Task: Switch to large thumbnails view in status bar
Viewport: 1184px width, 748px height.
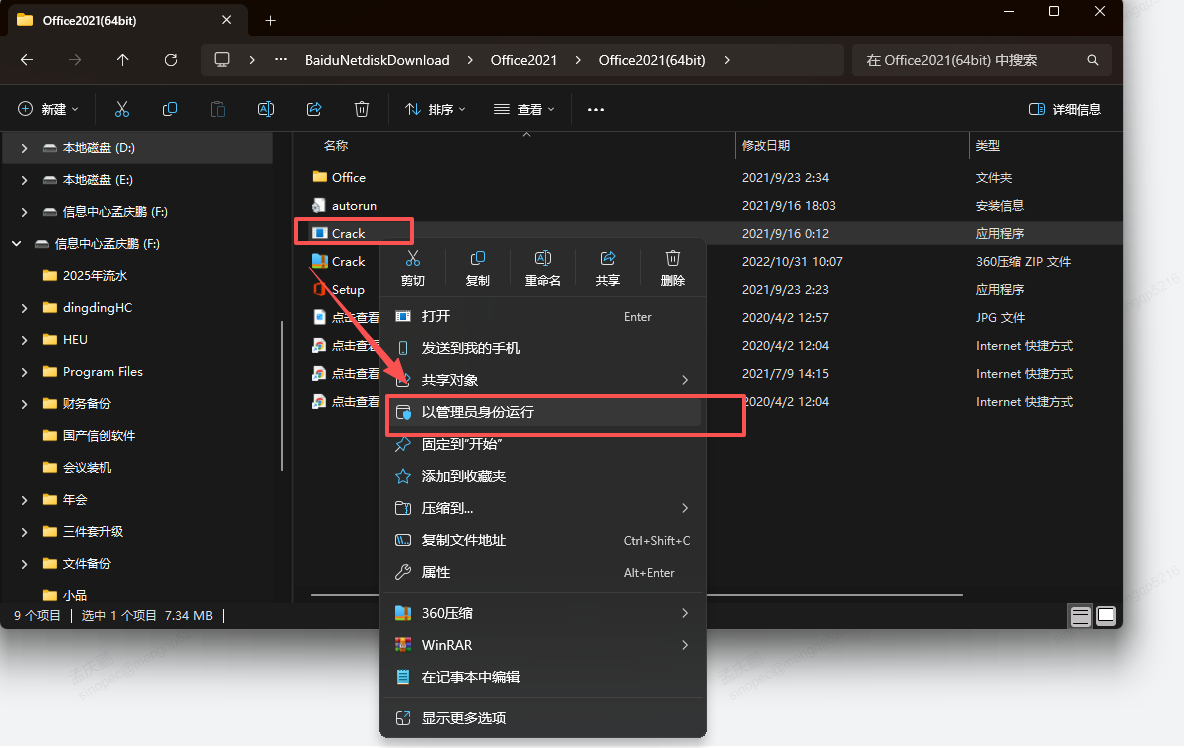Action: (x=1106, y=616)
